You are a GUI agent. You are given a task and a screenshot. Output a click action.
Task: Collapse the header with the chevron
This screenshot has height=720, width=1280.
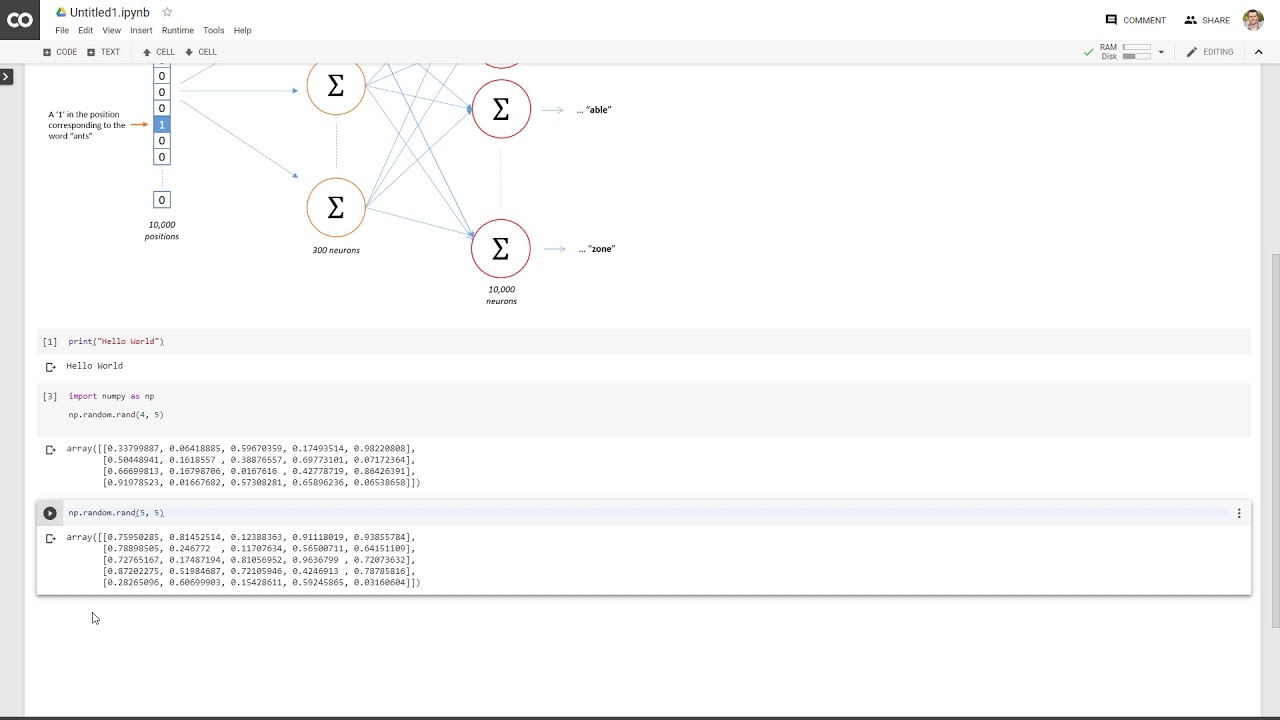1259,52
